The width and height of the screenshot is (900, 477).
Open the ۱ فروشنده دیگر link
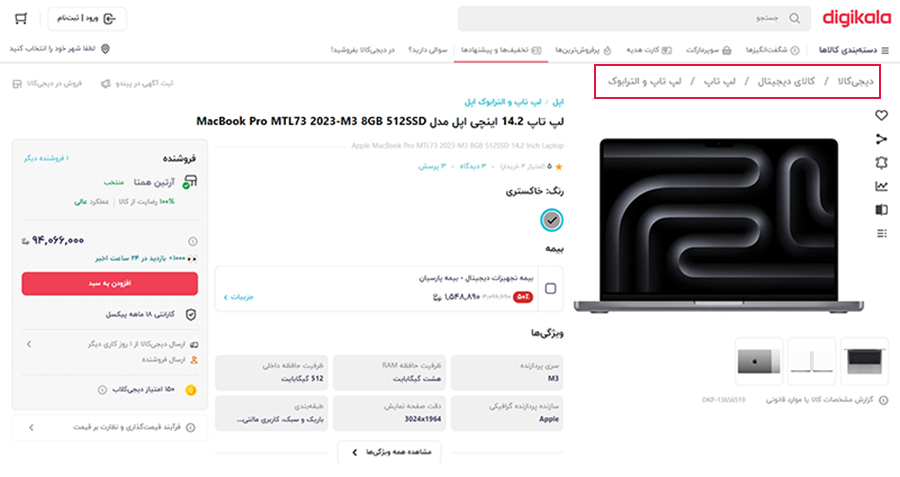46,158
